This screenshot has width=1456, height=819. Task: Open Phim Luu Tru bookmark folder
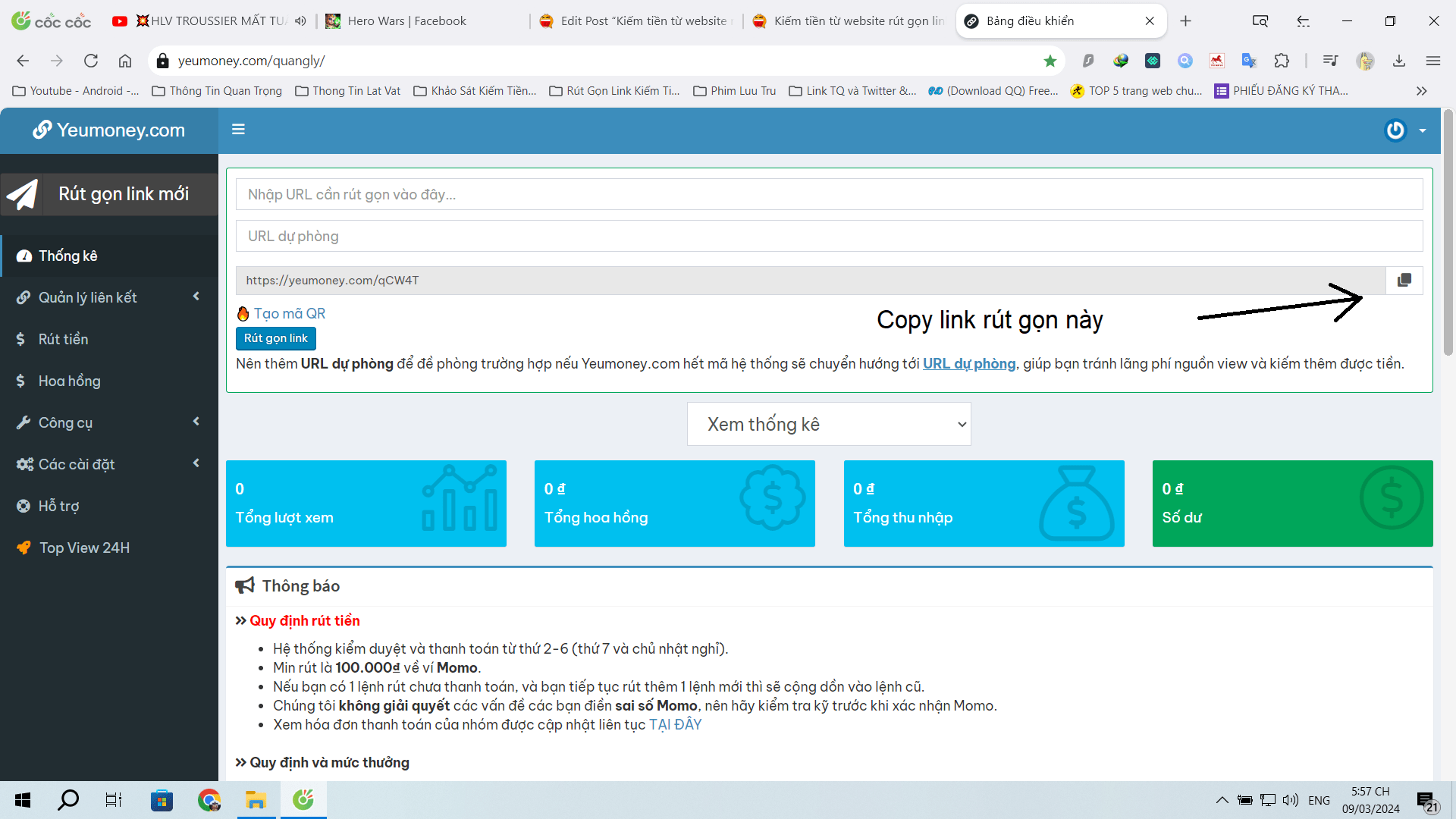(x=735, y=91)
